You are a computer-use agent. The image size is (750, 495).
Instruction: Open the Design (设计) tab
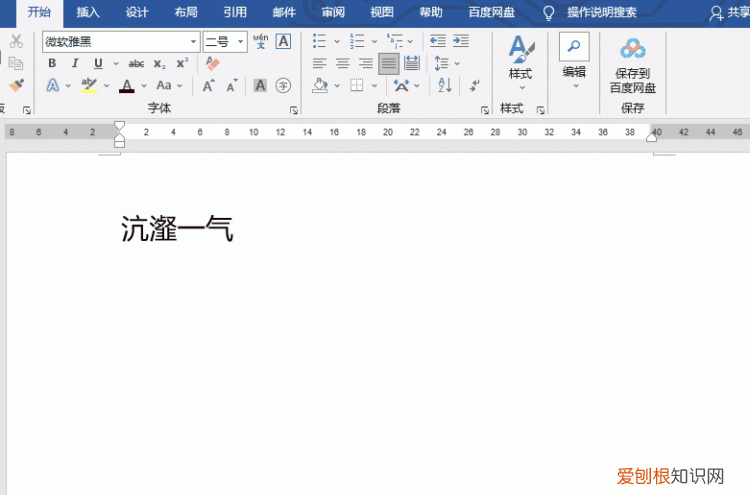click(137, 12)
